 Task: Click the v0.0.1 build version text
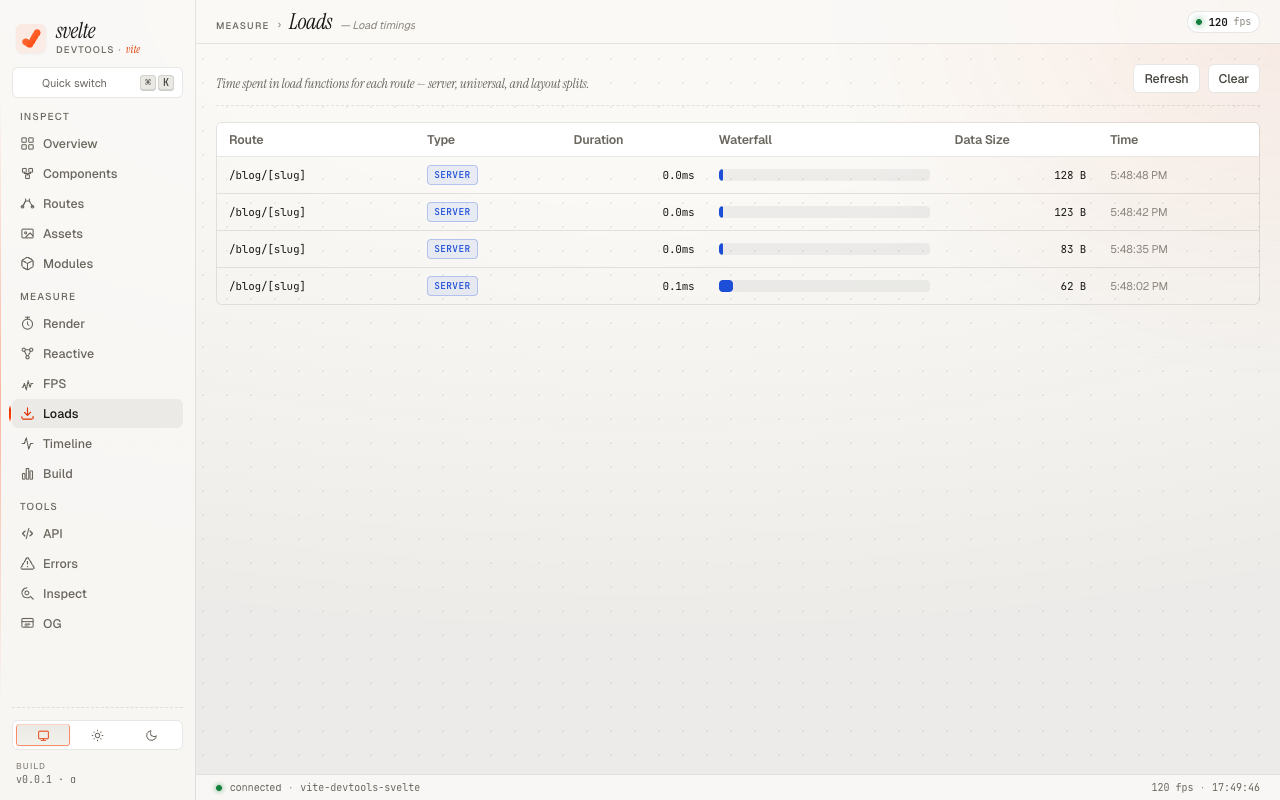tap(46, 779)
